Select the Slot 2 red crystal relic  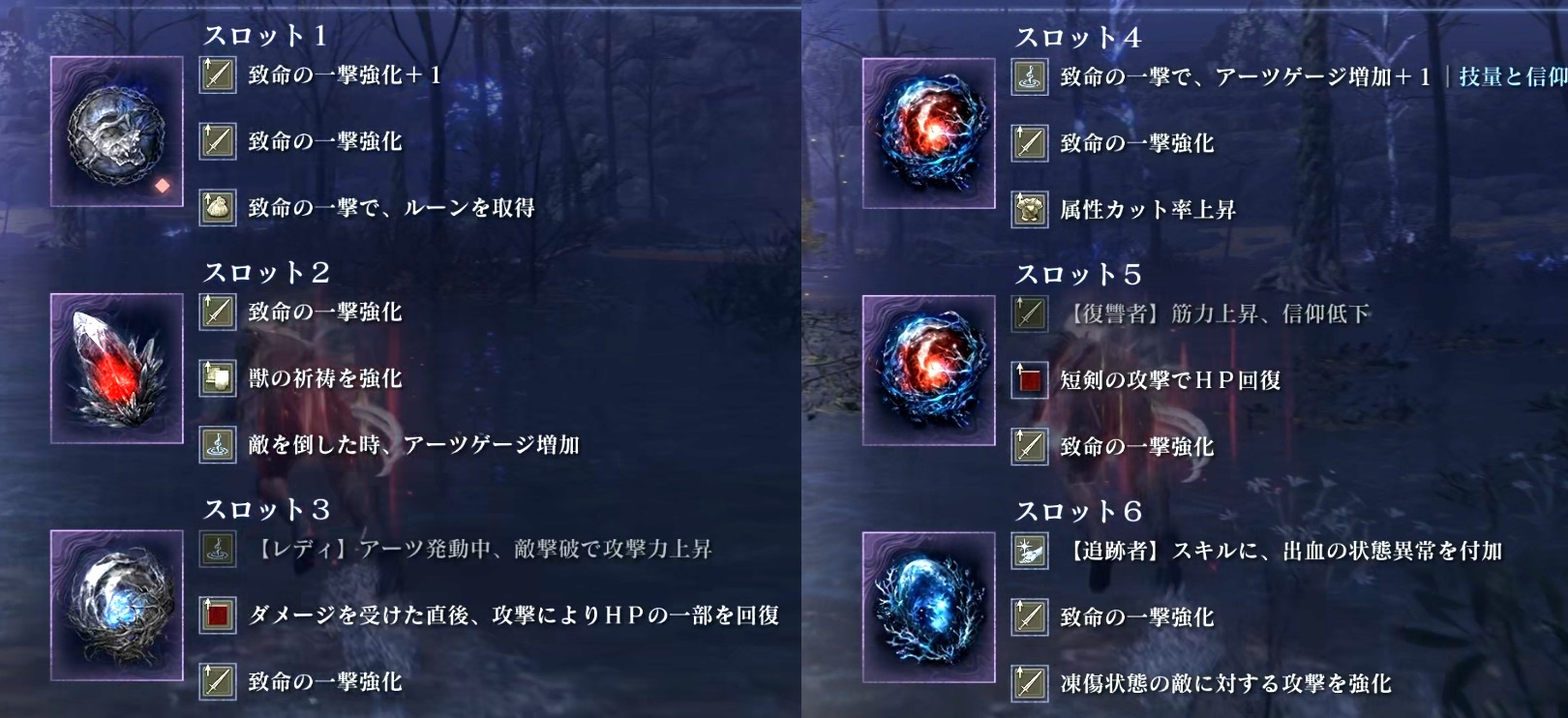coord(117,369)
